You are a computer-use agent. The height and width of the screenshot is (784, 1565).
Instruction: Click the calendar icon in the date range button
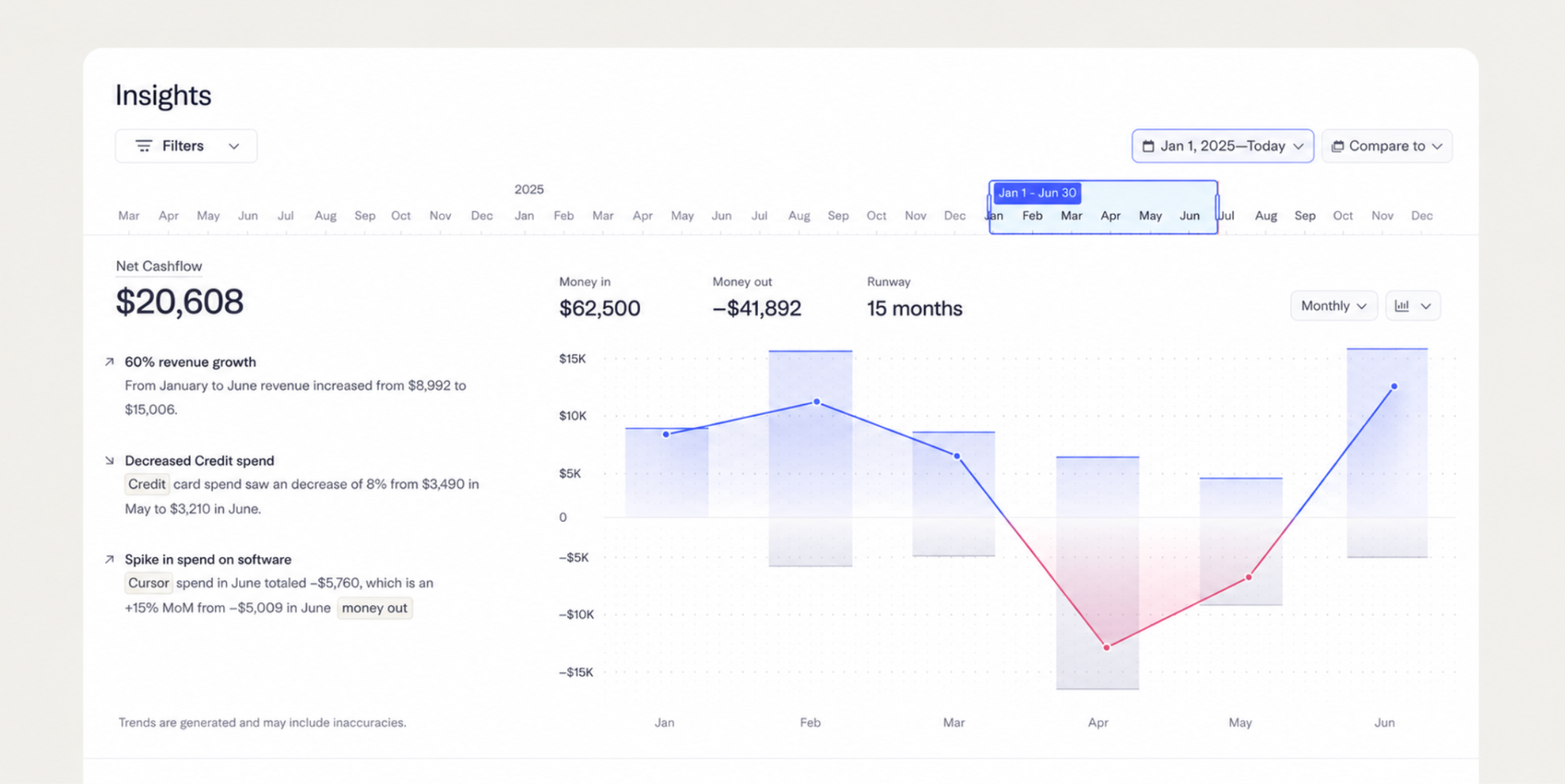[x=1148, y=146]
